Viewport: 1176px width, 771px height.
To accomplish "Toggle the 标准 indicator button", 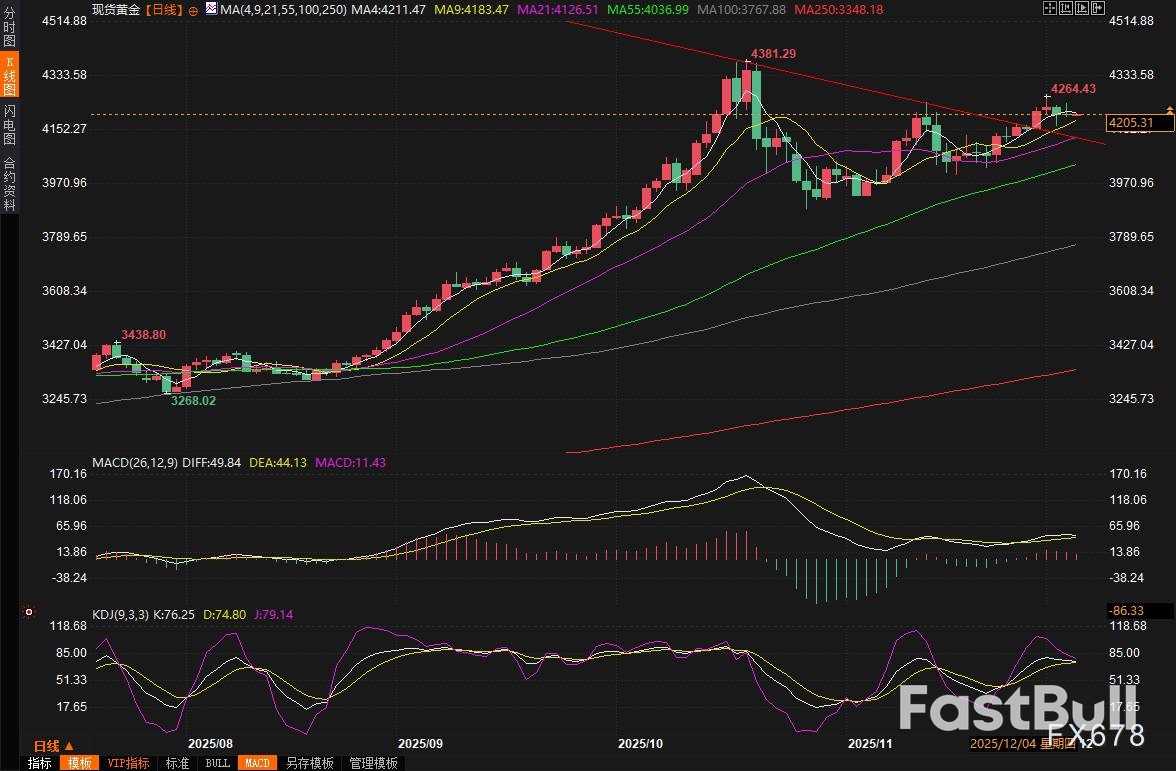I will [177, 763].
